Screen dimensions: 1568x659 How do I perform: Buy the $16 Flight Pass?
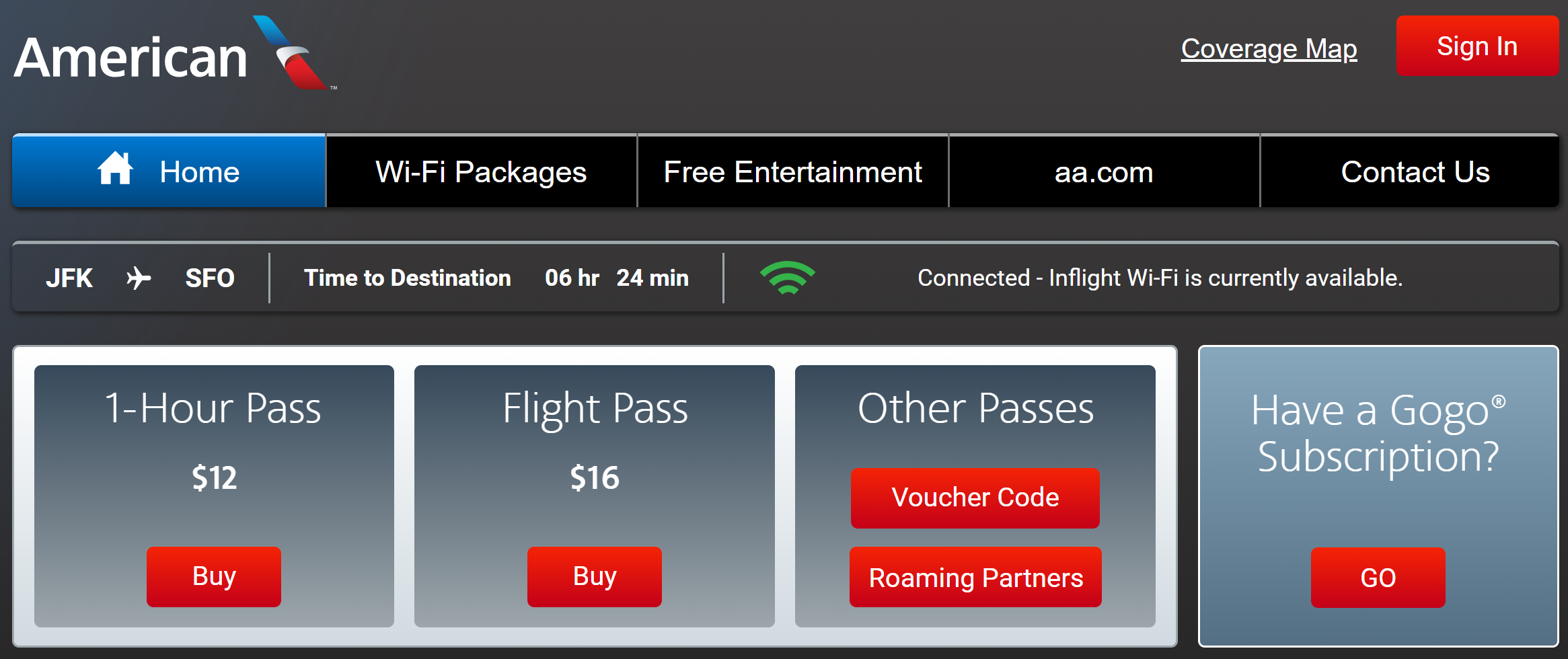594,576
